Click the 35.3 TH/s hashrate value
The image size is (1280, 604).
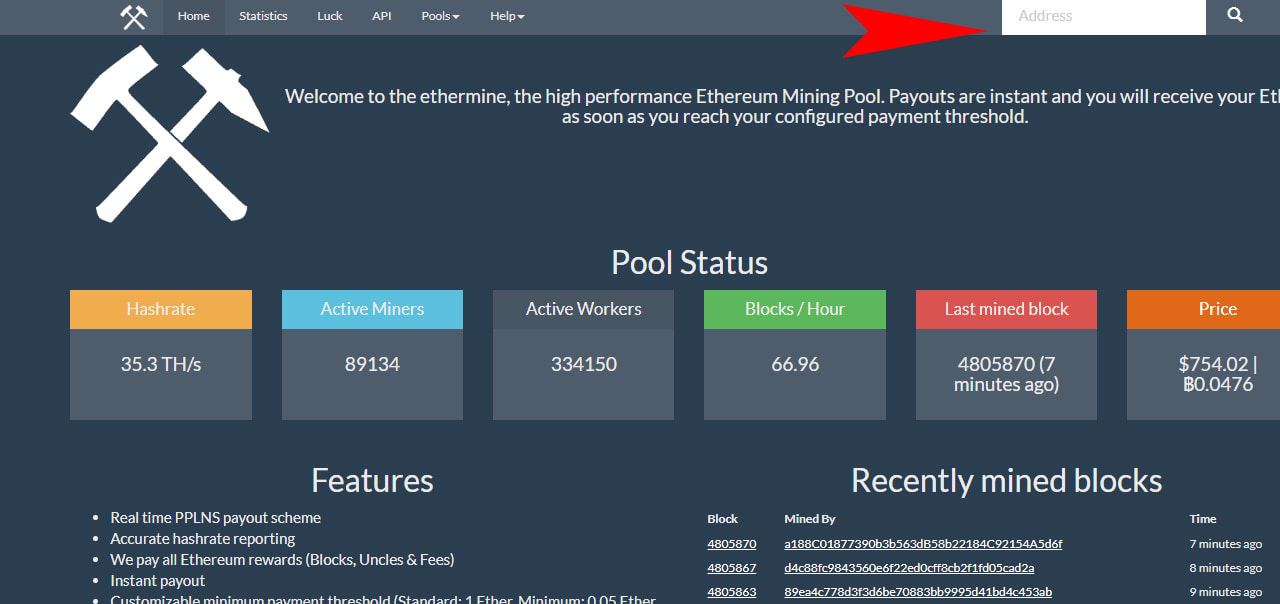coord(161,364)
